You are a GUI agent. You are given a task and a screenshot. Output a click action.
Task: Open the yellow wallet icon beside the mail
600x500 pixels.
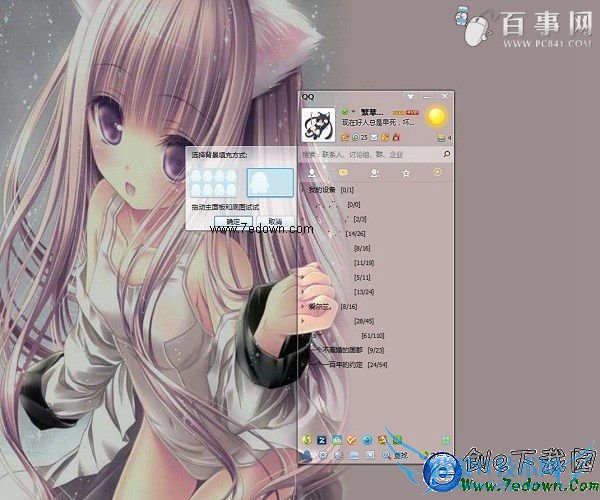tap(385, 137)
